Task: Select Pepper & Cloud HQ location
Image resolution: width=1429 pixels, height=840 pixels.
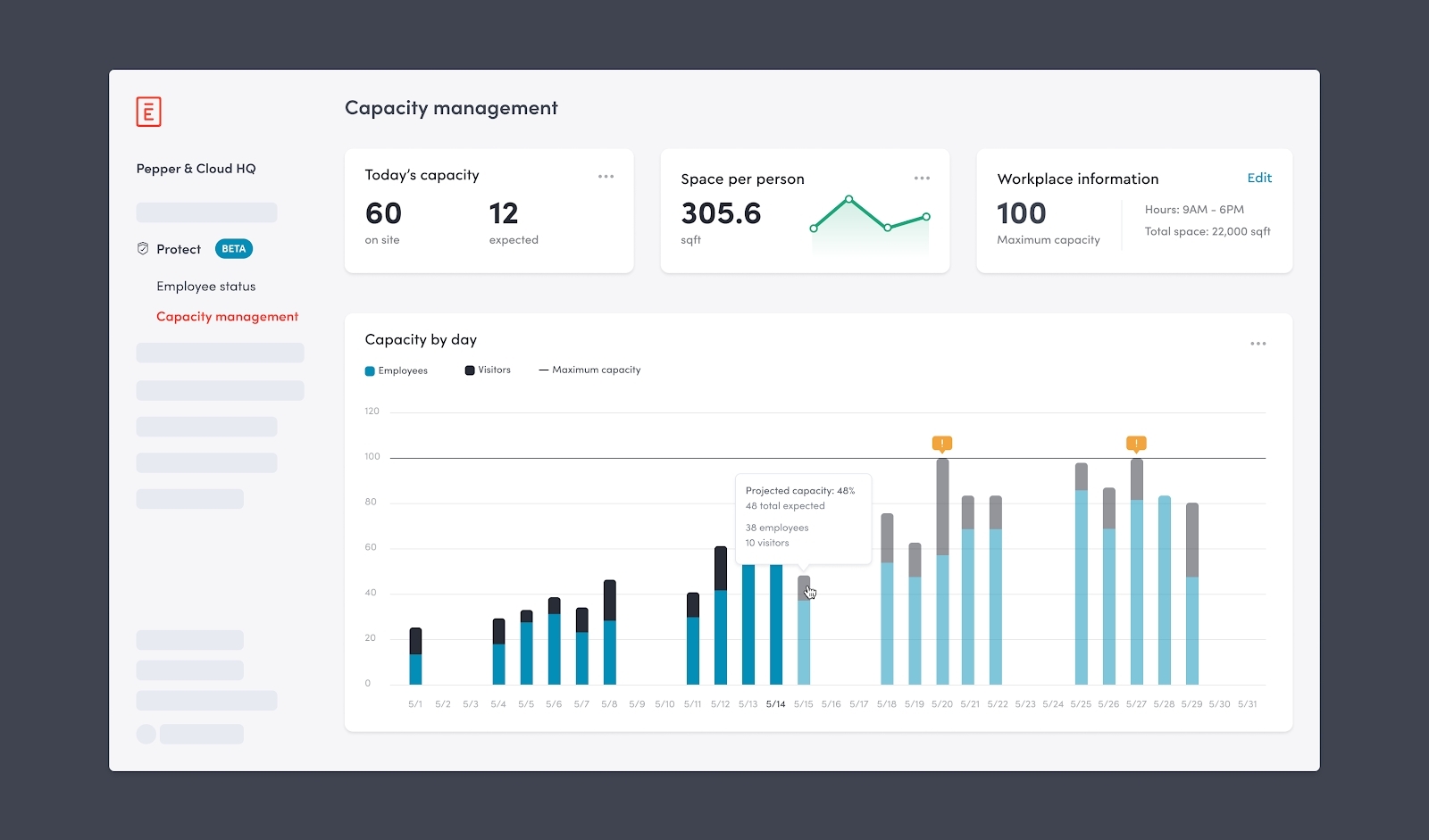Action: point(196,169)
